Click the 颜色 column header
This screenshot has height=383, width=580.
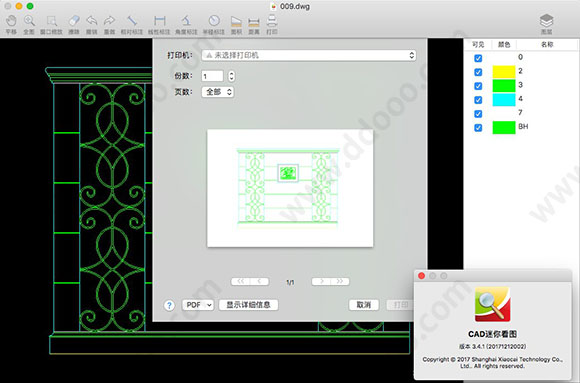504,45
